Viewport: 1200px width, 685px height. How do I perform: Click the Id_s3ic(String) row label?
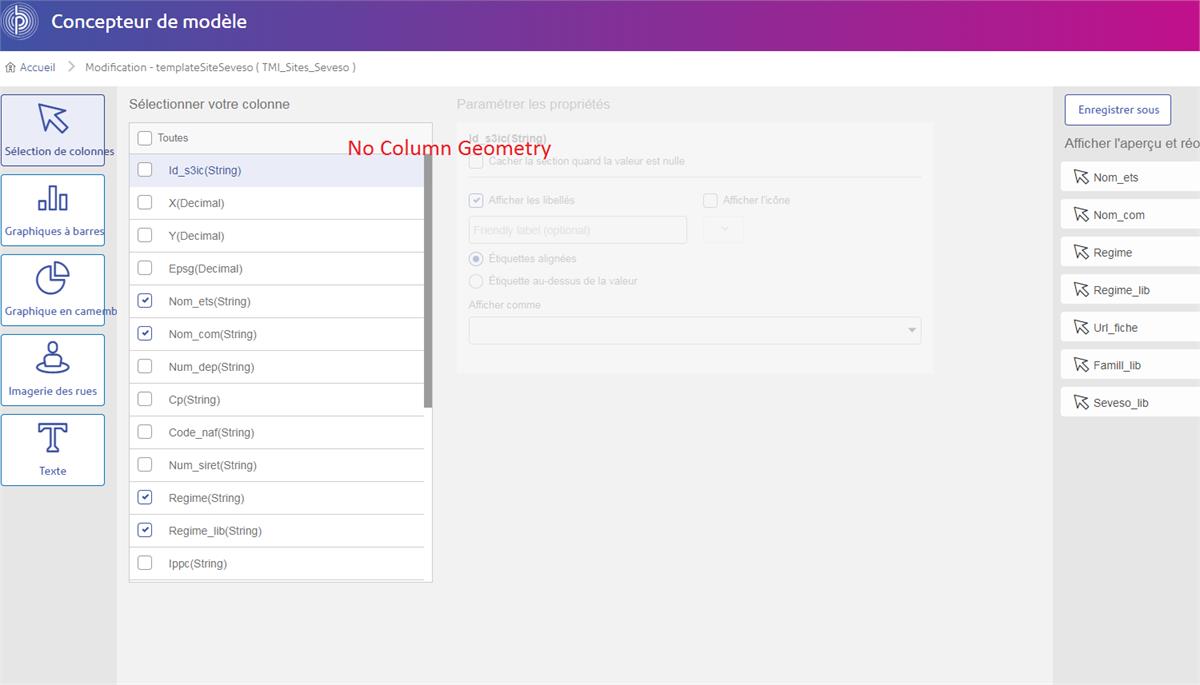205,170
